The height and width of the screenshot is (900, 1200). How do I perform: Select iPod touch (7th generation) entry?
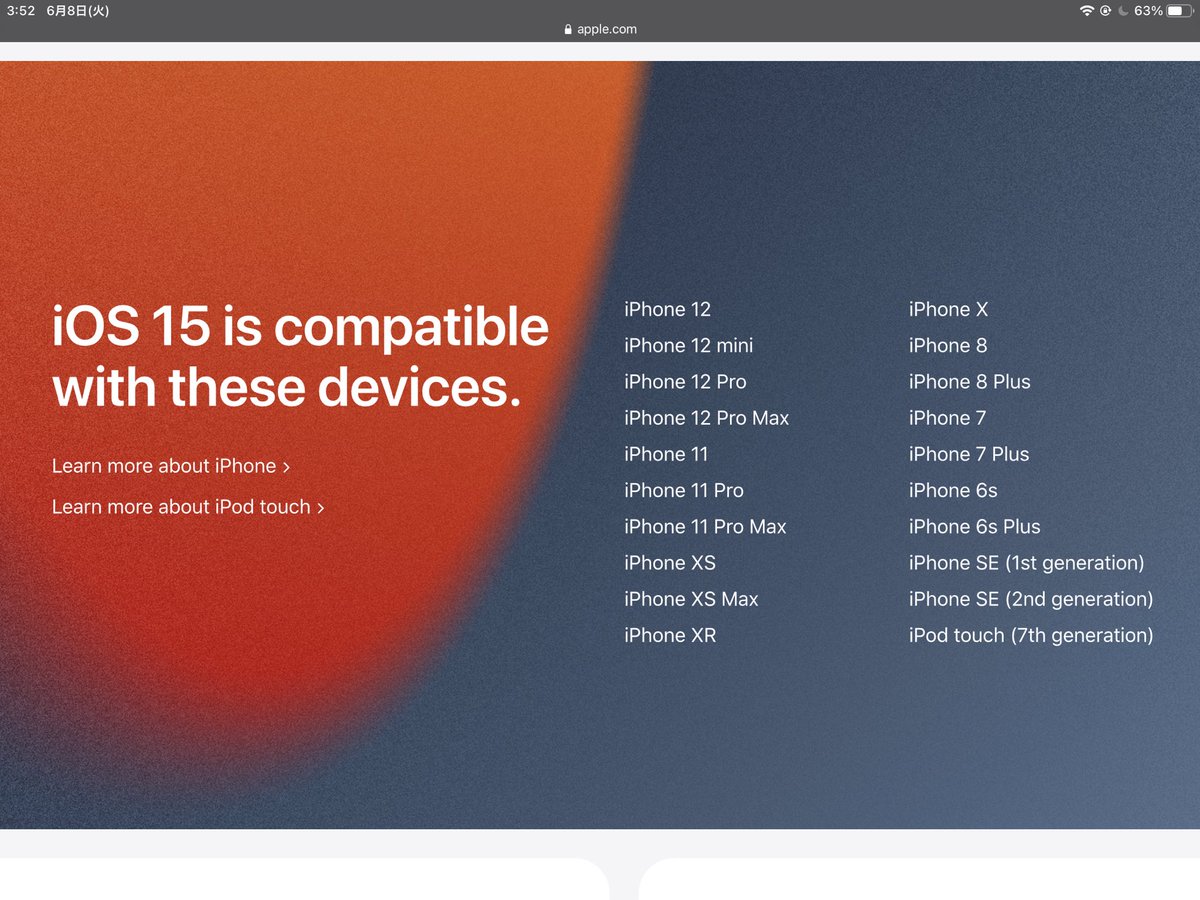coord(1031,635)
